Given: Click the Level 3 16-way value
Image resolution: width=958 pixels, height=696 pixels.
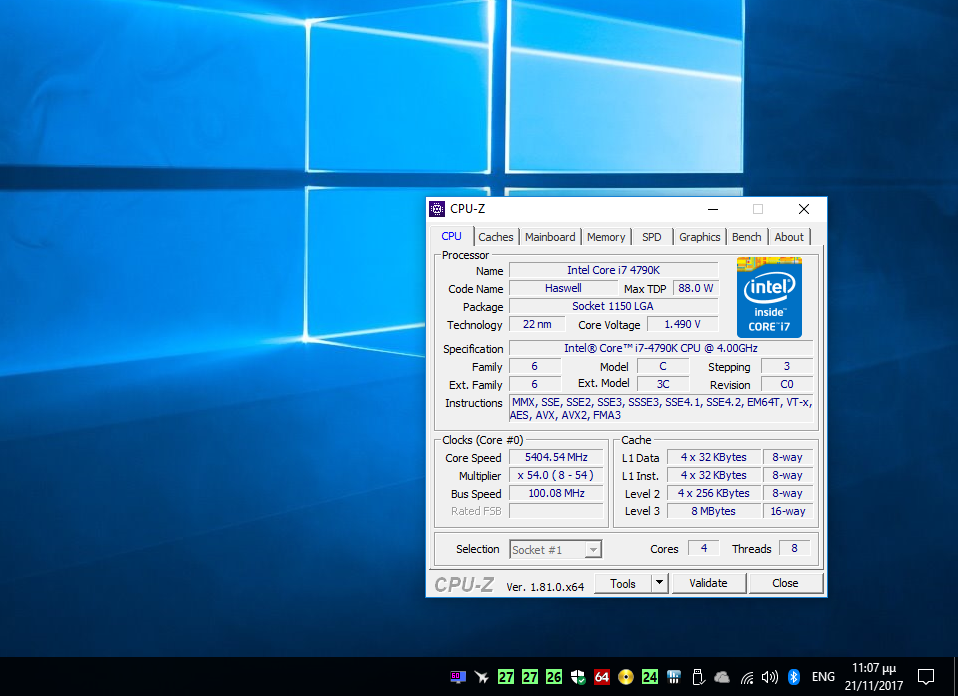Looking at the screenshot, I should (788, 511).
